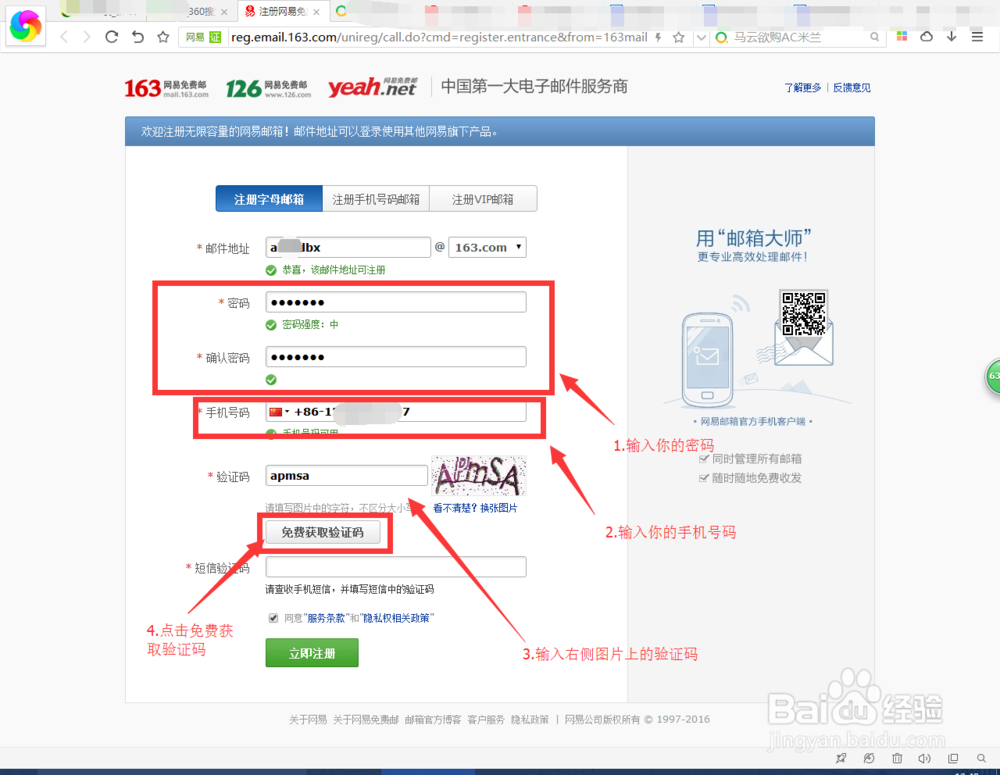Open the 反馈意见 link
Viewport: 1000px width, 775px height.
(851, 87)
